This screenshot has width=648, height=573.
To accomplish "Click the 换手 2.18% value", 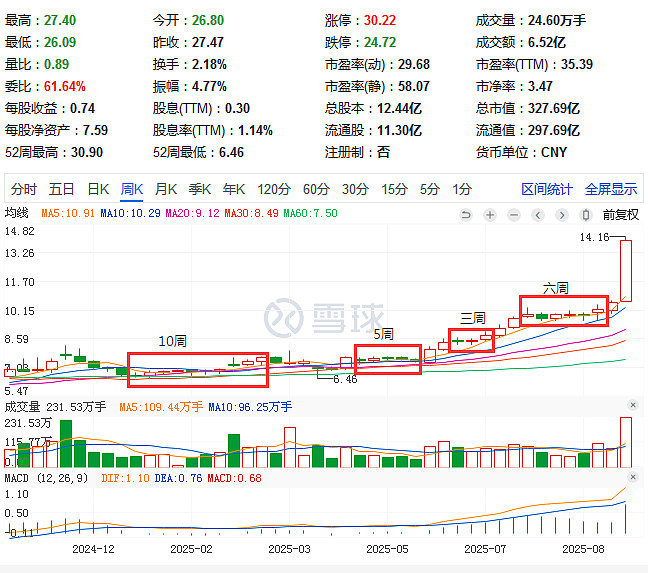I will tap(209, 64).
